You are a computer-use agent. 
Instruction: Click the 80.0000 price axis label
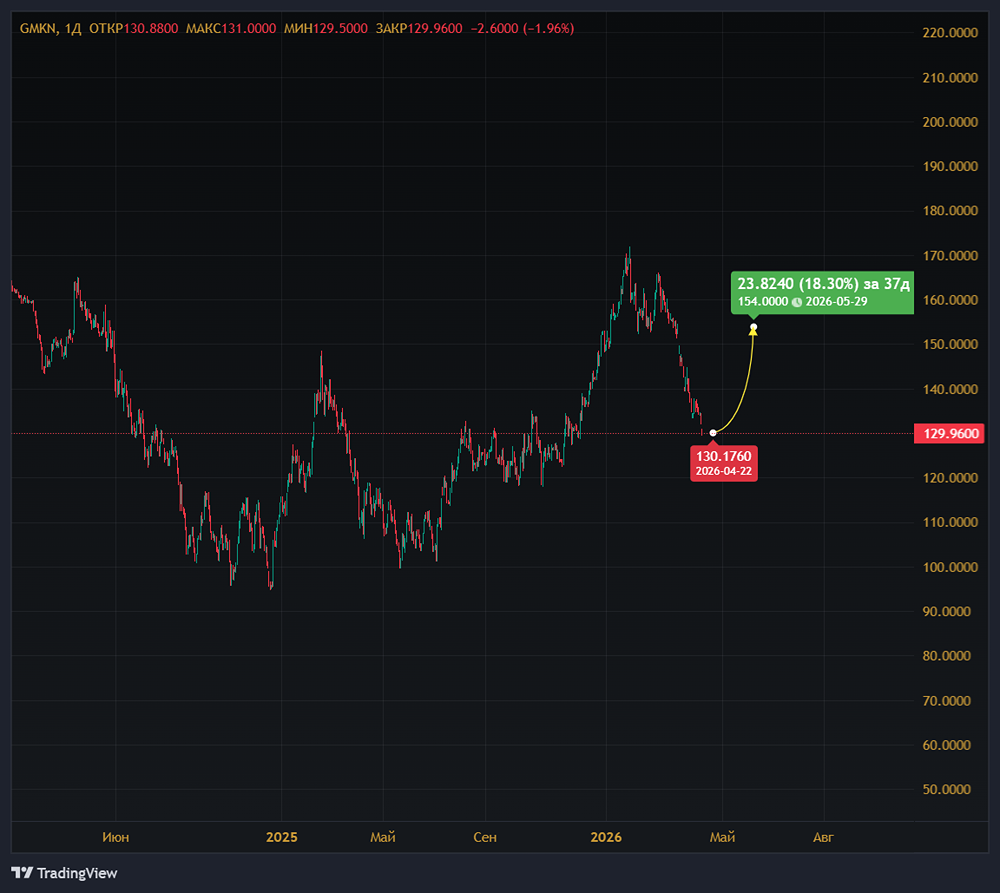pyautogui.click(x=947, y=656)
